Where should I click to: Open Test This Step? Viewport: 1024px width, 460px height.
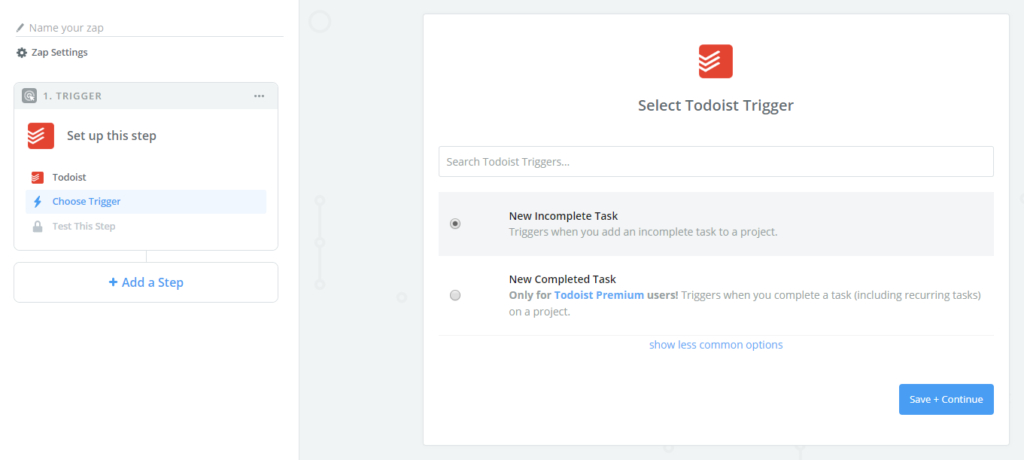[84, 227]
